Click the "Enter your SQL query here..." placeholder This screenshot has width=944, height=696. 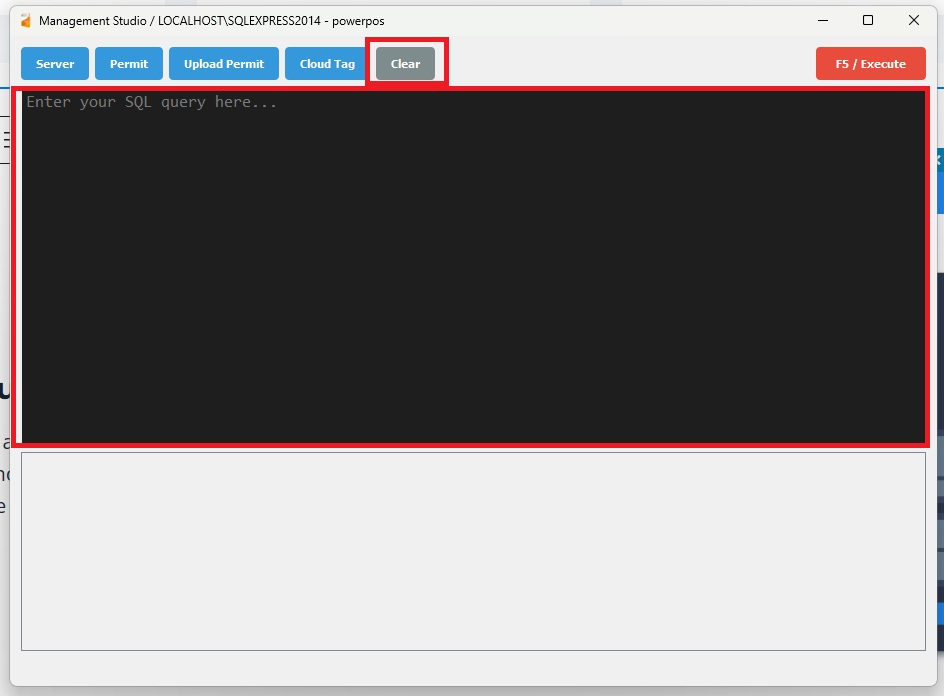click(x=151, y=102)
